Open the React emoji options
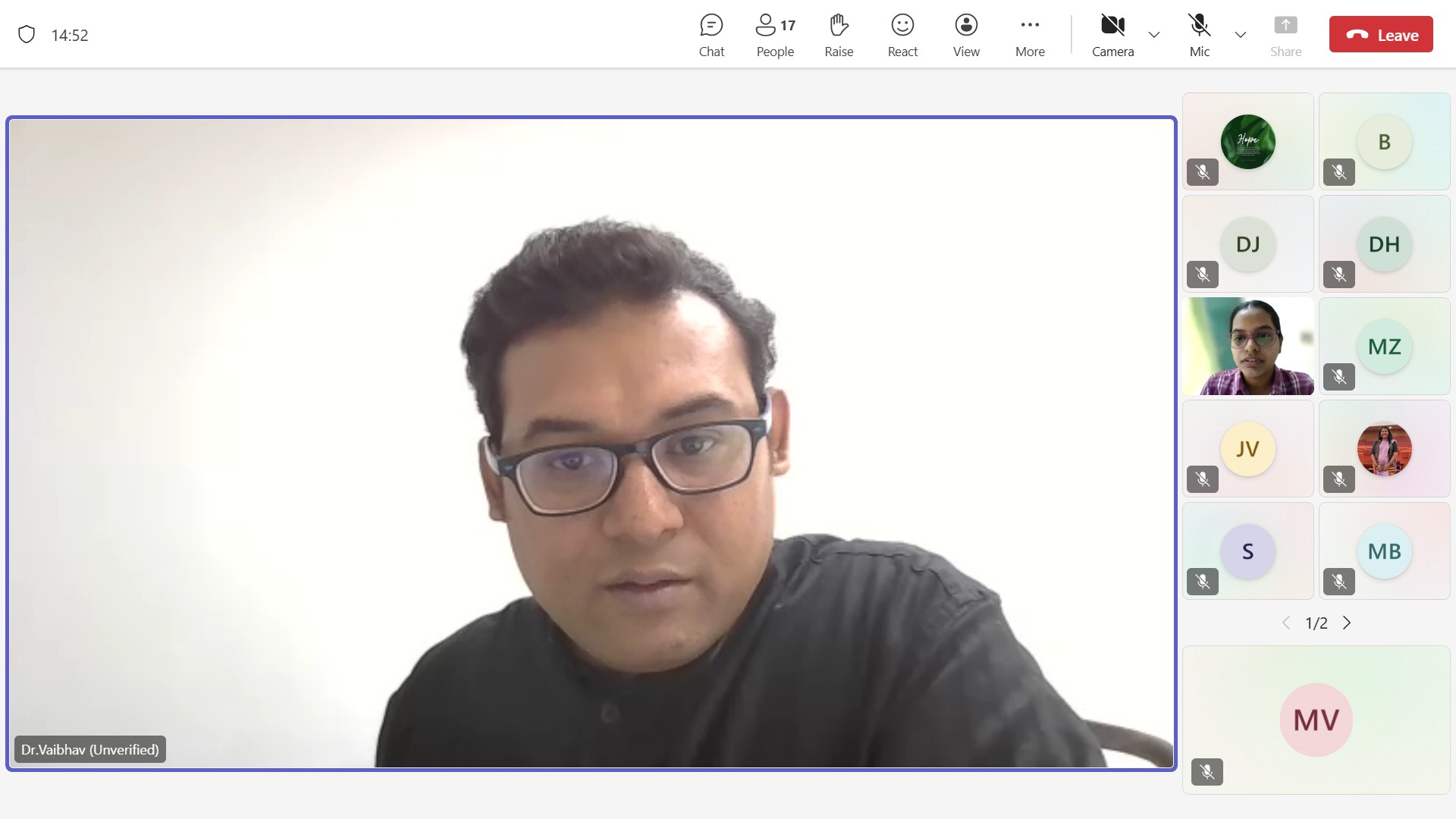 tap(902, 35)
